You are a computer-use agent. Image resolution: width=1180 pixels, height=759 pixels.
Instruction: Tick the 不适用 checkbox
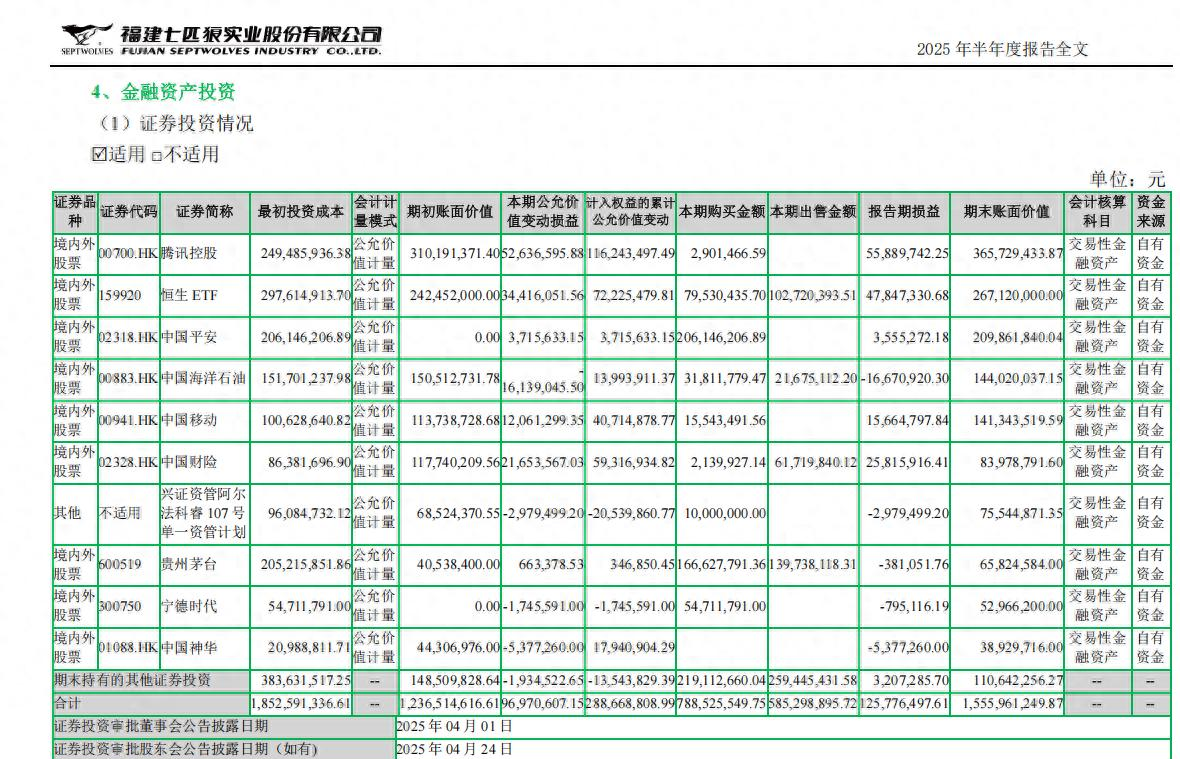(x=157, y=156)
